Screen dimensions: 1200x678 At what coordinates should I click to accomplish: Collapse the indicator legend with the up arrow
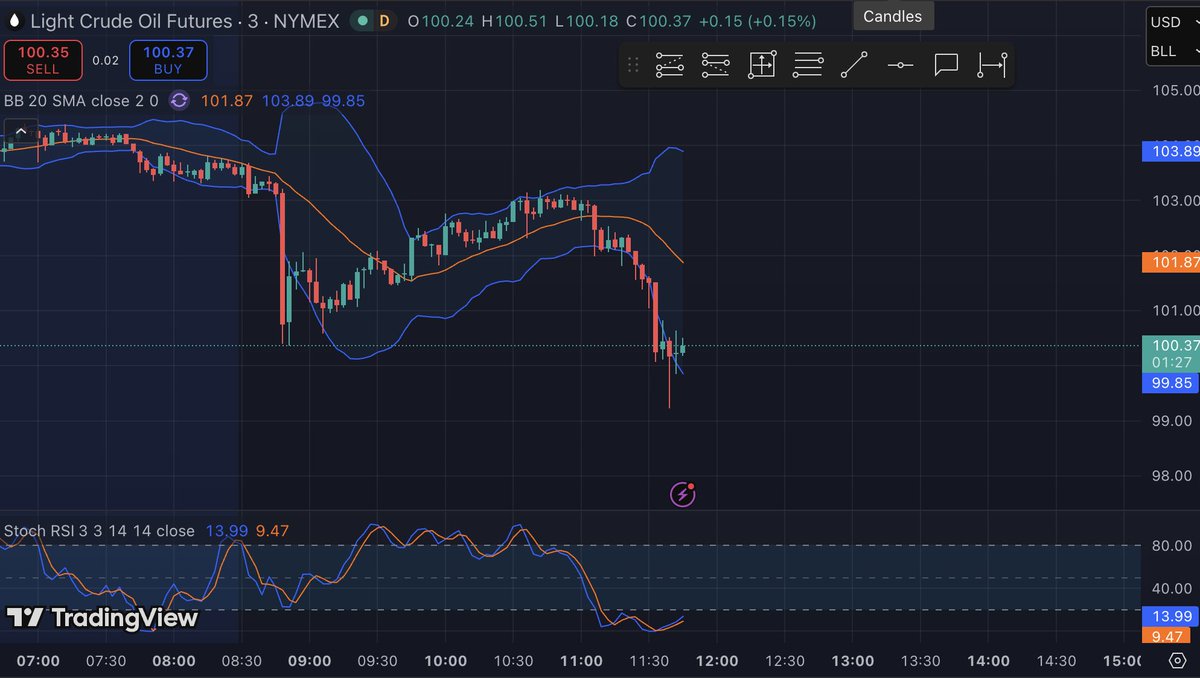21,132
